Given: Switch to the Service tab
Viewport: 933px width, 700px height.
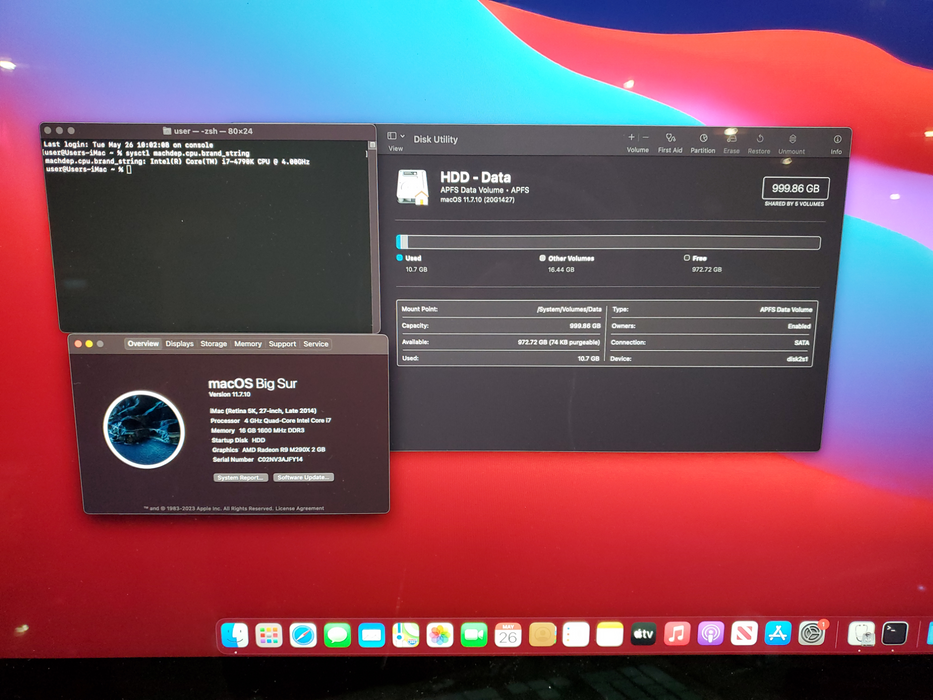Looking at the screenshot, I should [x=315, y=343].
